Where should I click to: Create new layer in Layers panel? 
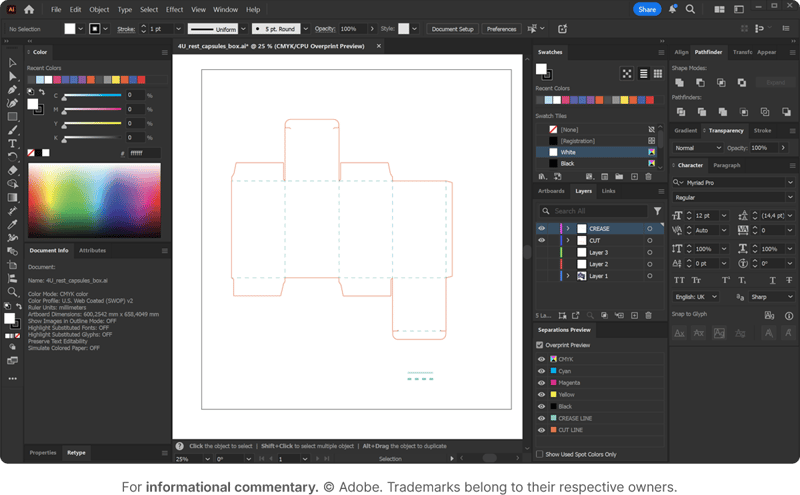pos(634,315)
